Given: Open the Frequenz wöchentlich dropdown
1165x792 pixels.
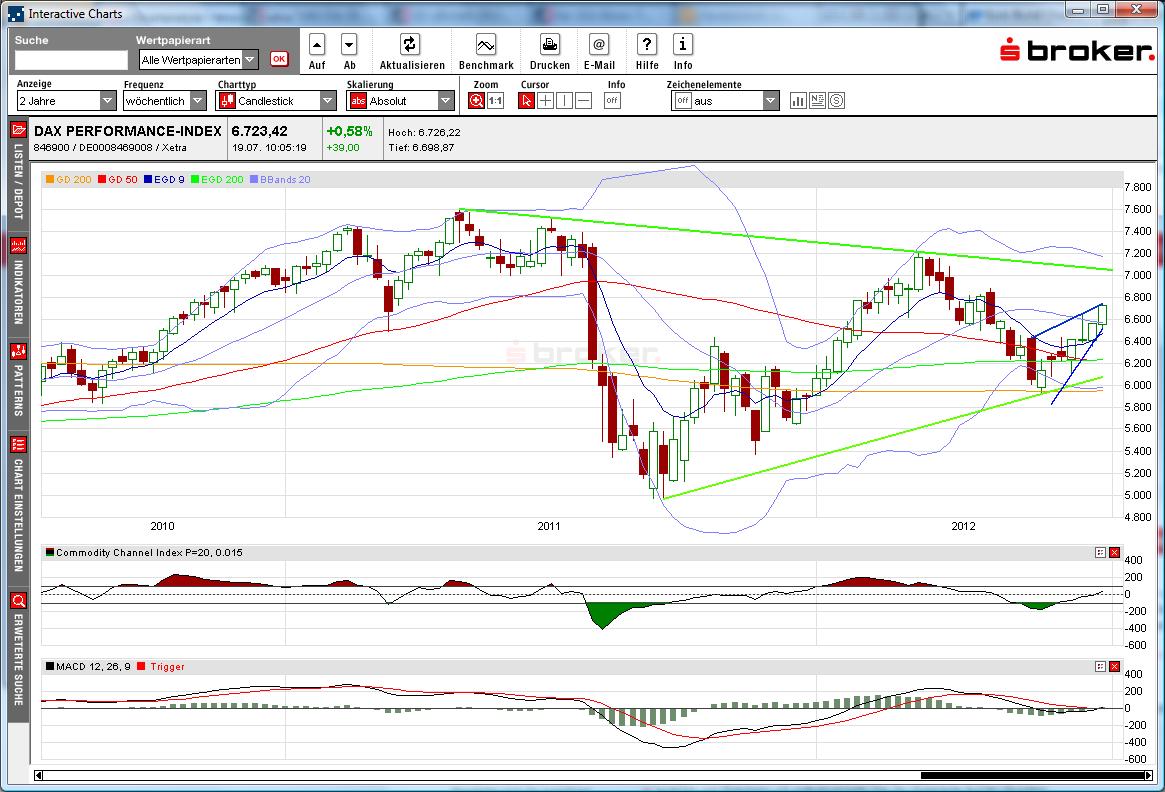Looking at the screenshot, I should pyautogui.click(x=197, y=100).
